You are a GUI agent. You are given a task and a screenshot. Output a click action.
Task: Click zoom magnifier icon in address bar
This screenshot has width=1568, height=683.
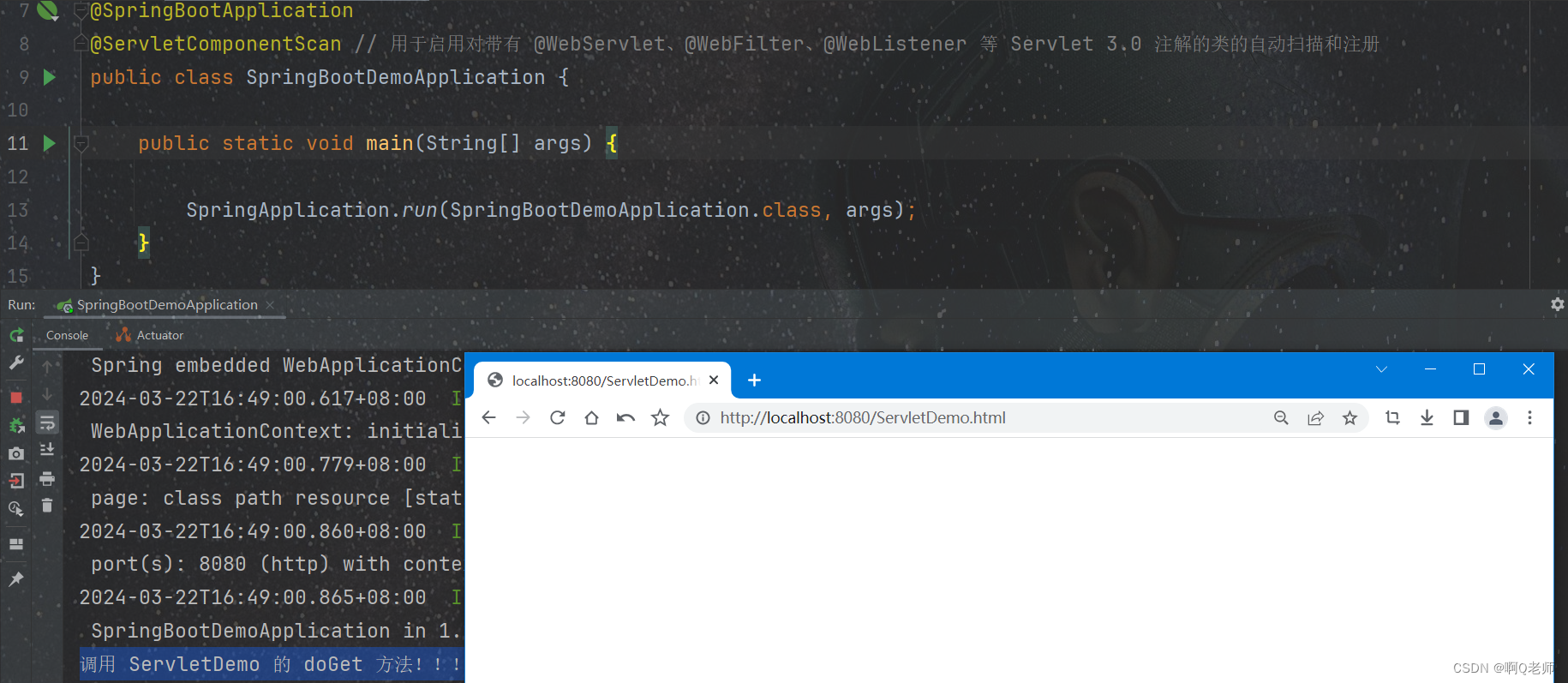(x=1281, y=417)
